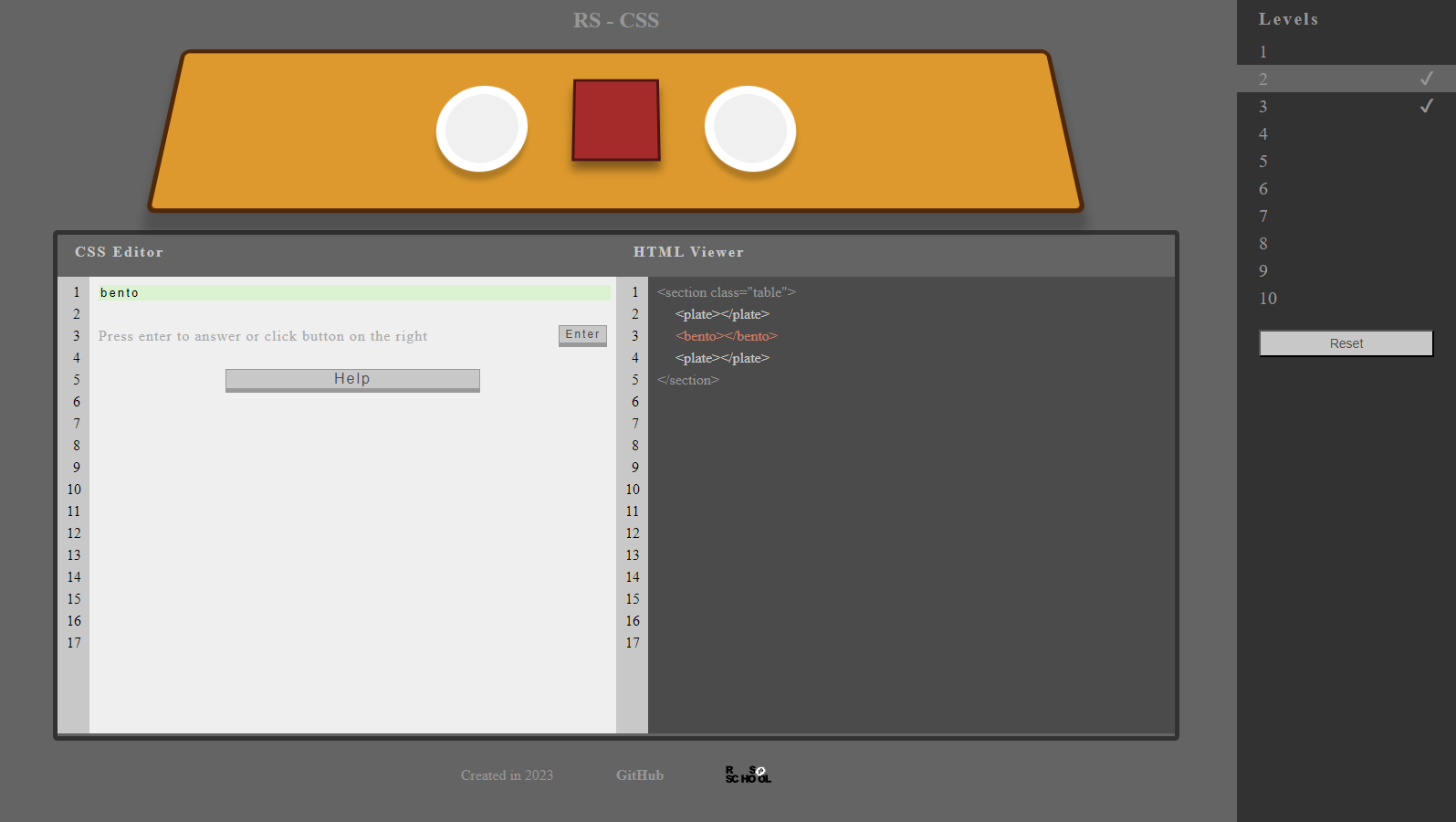Image resolution: width=1456 pixels, height=822 pixels.
Task: Click the checkmark next to level 3
Action: pyautogui.click(x=1427, y=106)
